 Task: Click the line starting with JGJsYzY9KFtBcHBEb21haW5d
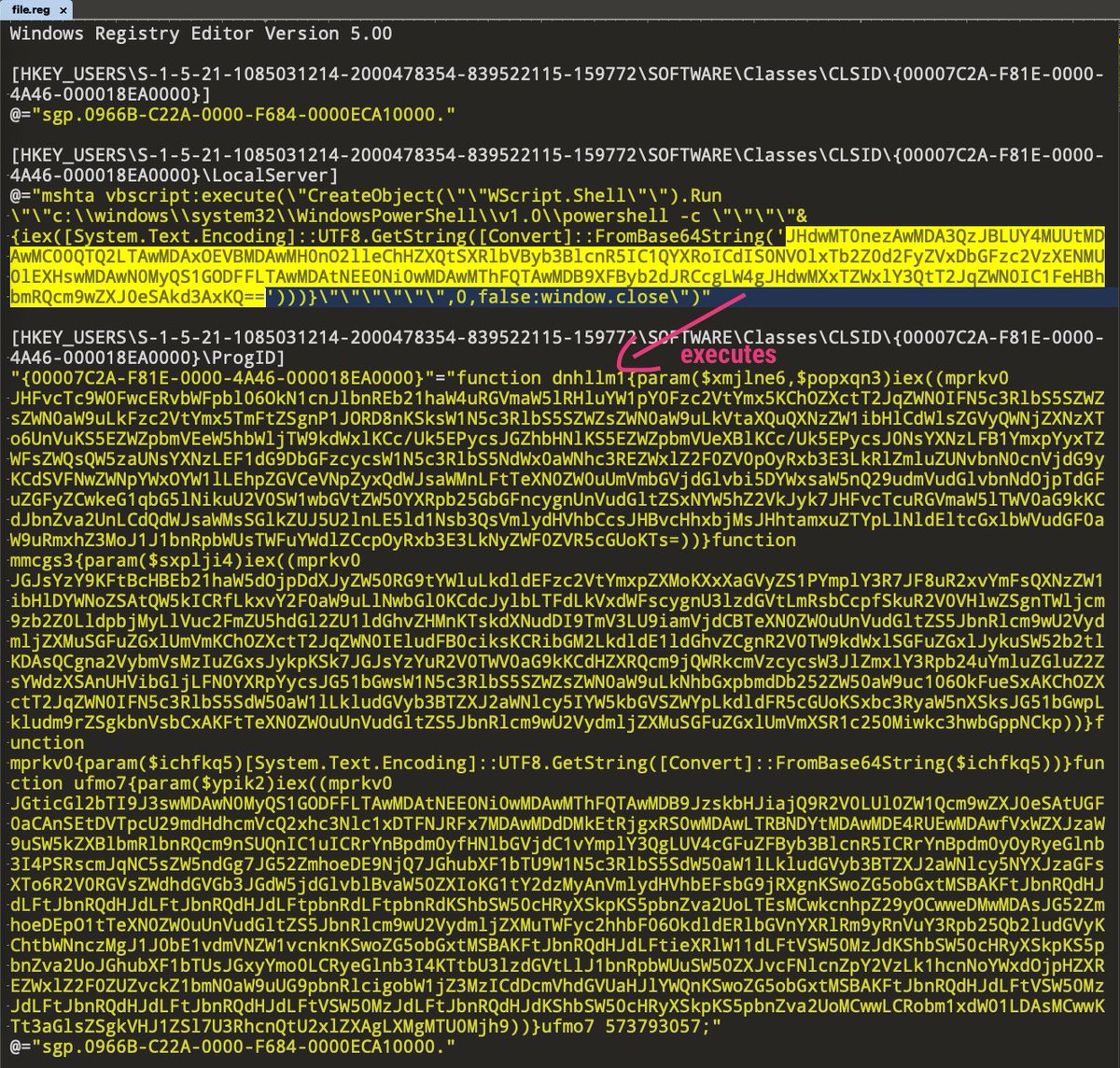click(x=558, y=582)
